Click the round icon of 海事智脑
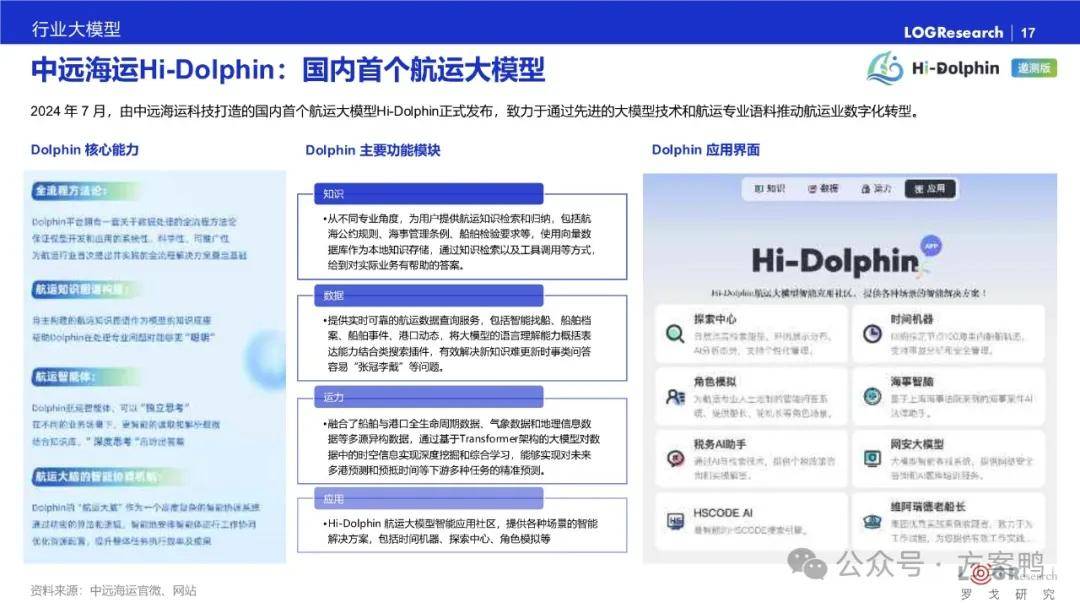 [873, 397]
